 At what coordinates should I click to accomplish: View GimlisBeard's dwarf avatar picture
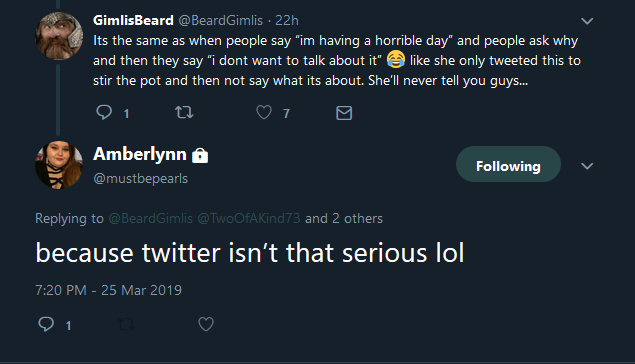point(59,36)
